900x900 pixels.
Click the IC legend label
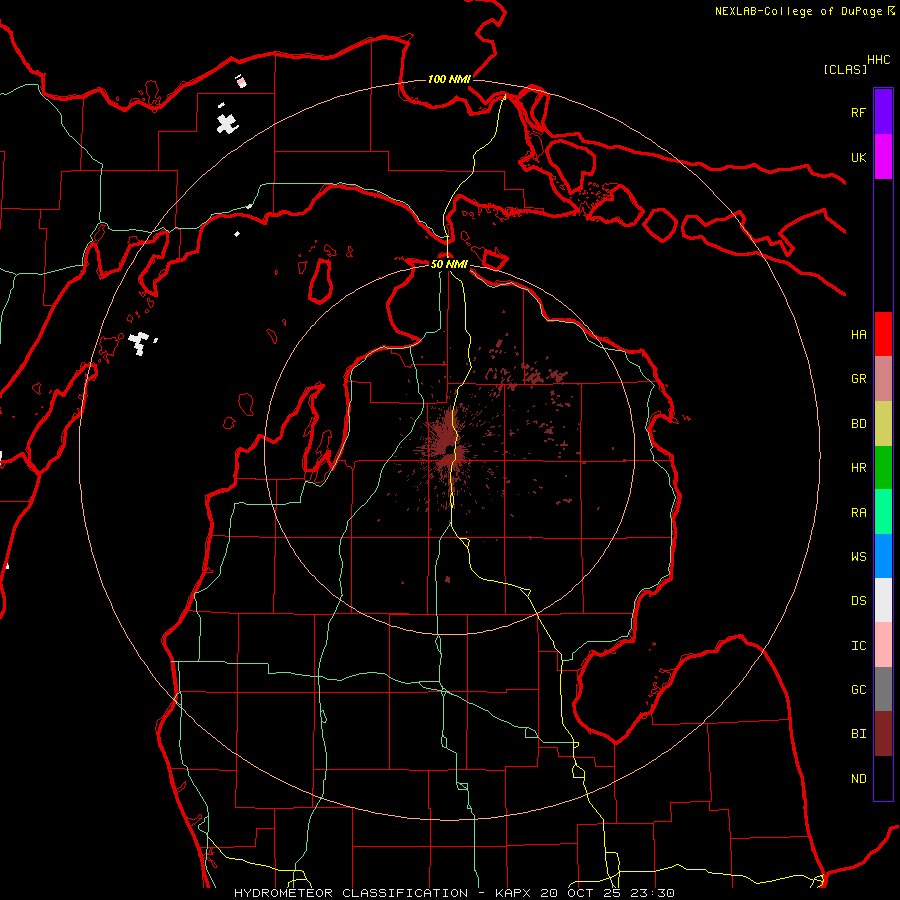click(x=858, y=646)
